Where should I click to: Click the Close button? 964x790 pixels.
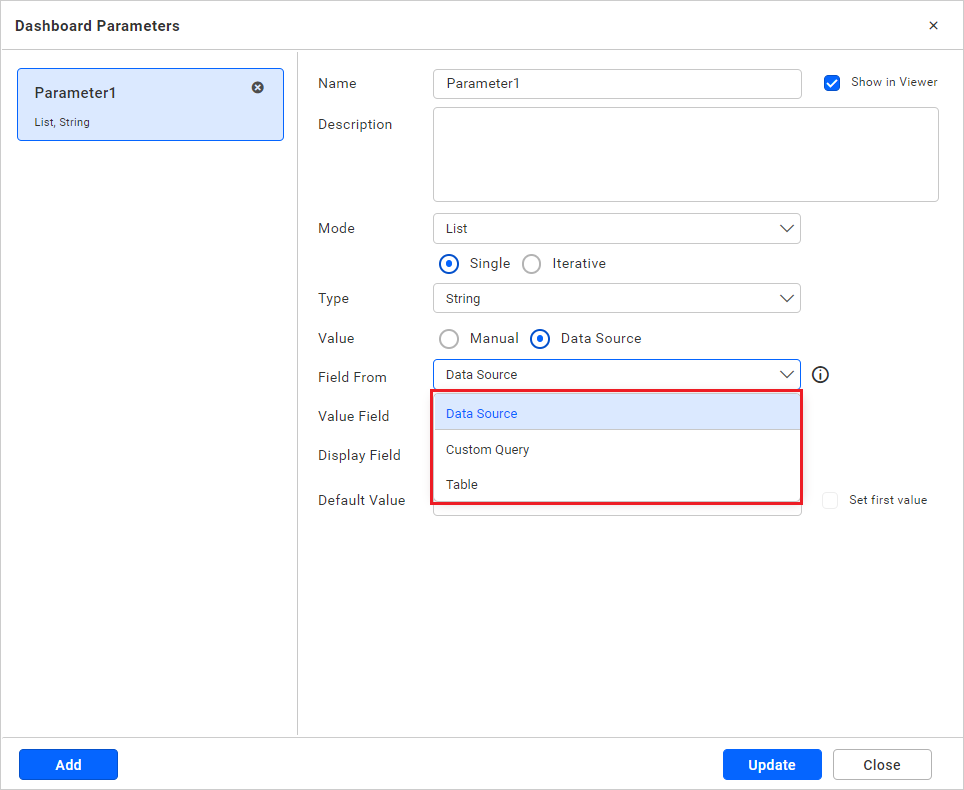point(882,764)
